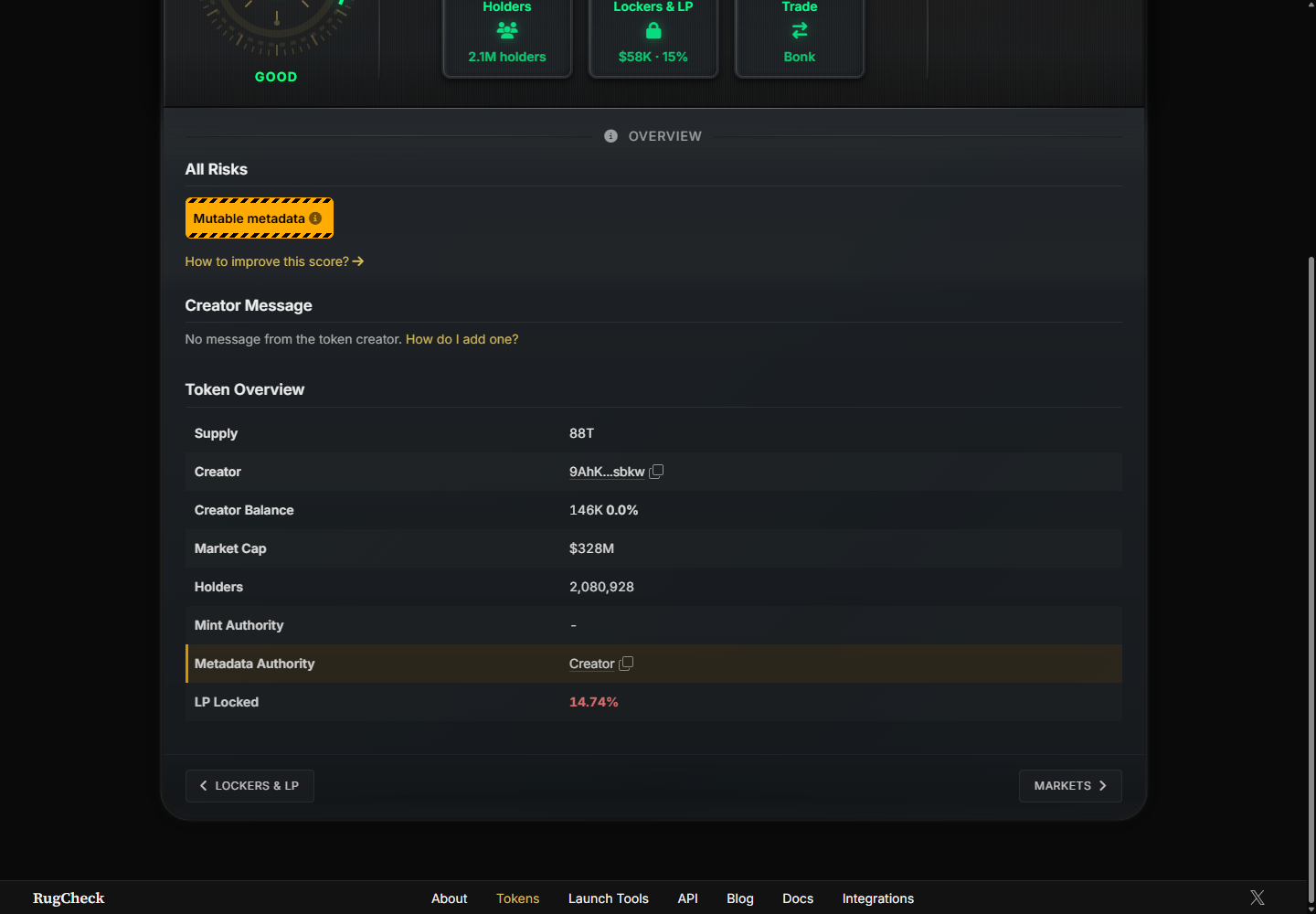Open Docs in the footer navigation

(x=798, y=898)
